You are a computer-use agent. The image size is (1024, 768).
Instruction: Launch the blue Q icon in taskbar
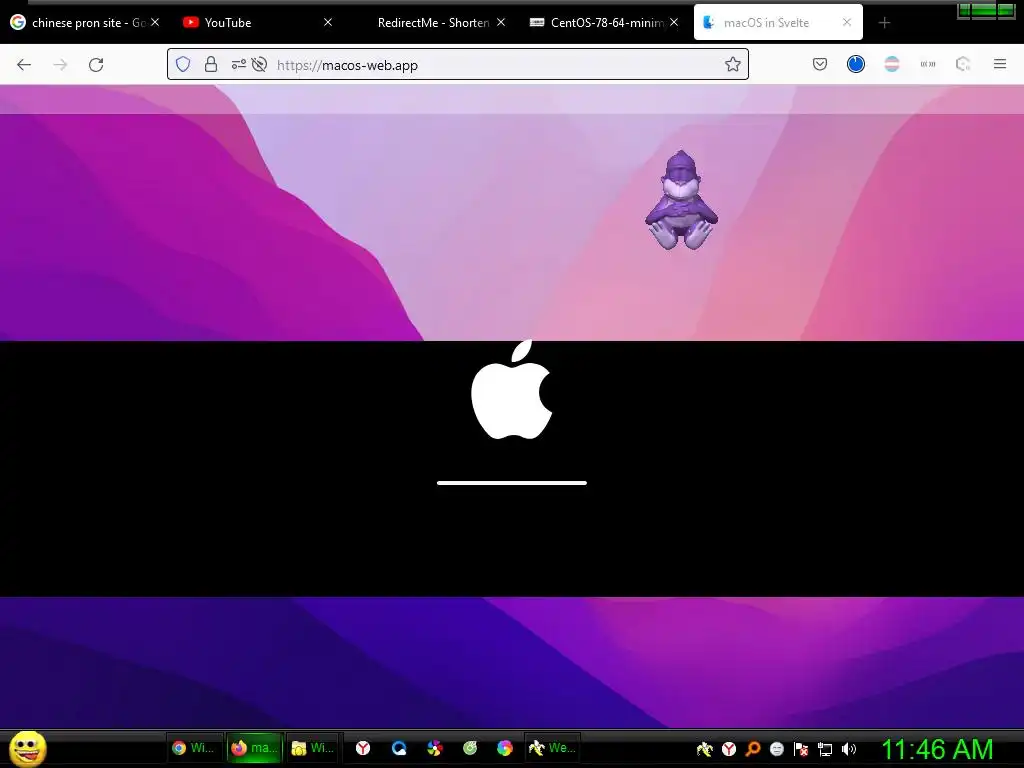coord(399,748)
